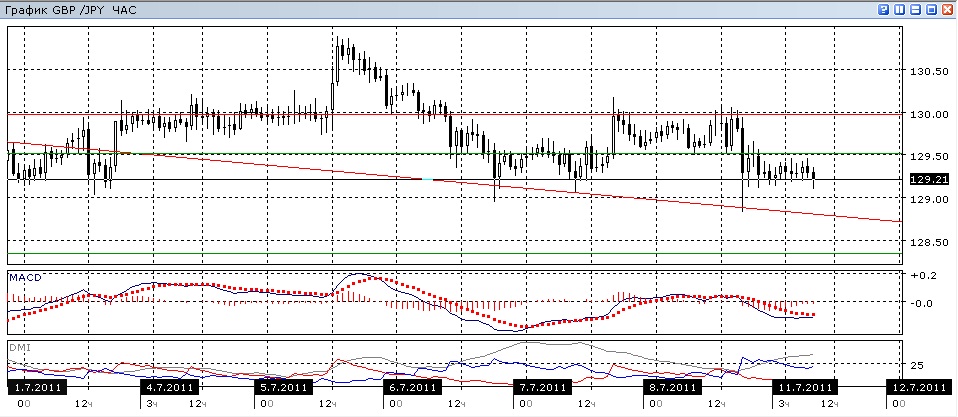
Task: Click the MACD +0.2 scale label
Action: (922, 275)
